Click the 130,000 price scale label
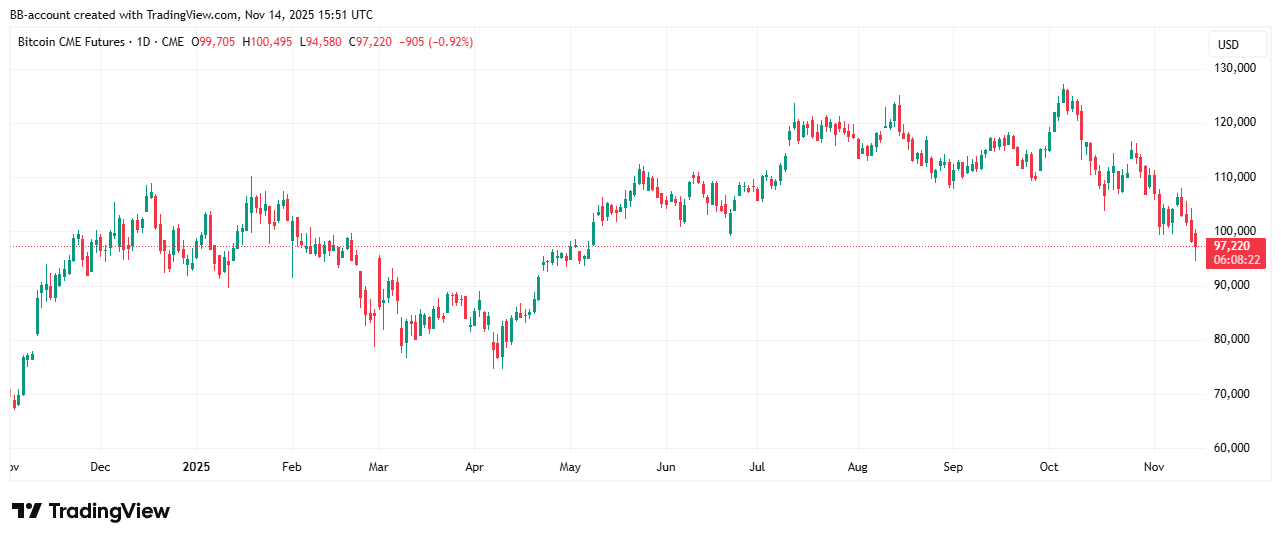 click(1232, 68)
